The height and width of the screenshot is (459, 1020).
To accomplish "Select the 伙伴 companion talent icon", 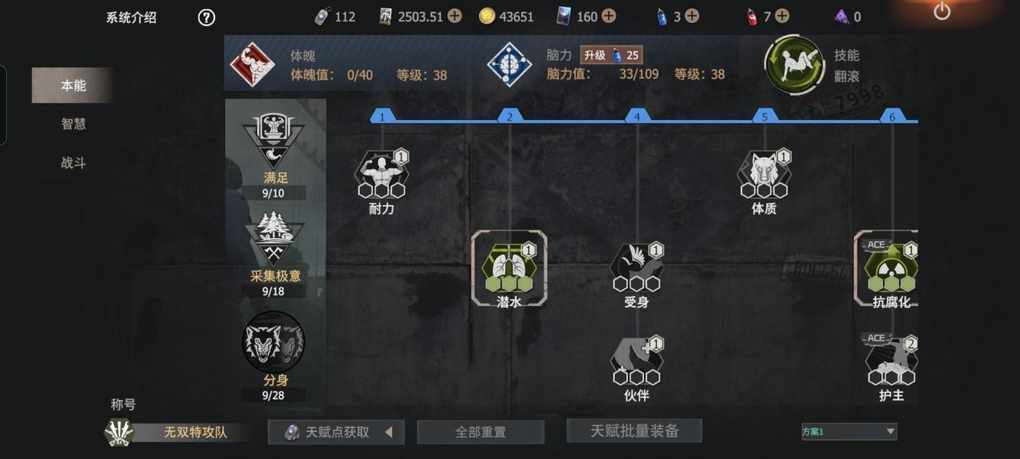I will (637, 361).
